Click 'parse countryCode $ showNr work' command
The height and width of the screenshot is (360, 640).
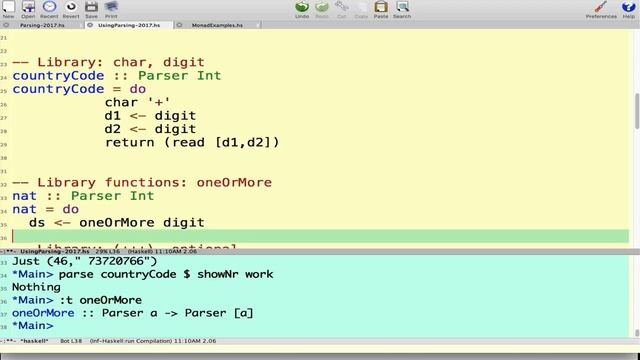pos(166,274)
